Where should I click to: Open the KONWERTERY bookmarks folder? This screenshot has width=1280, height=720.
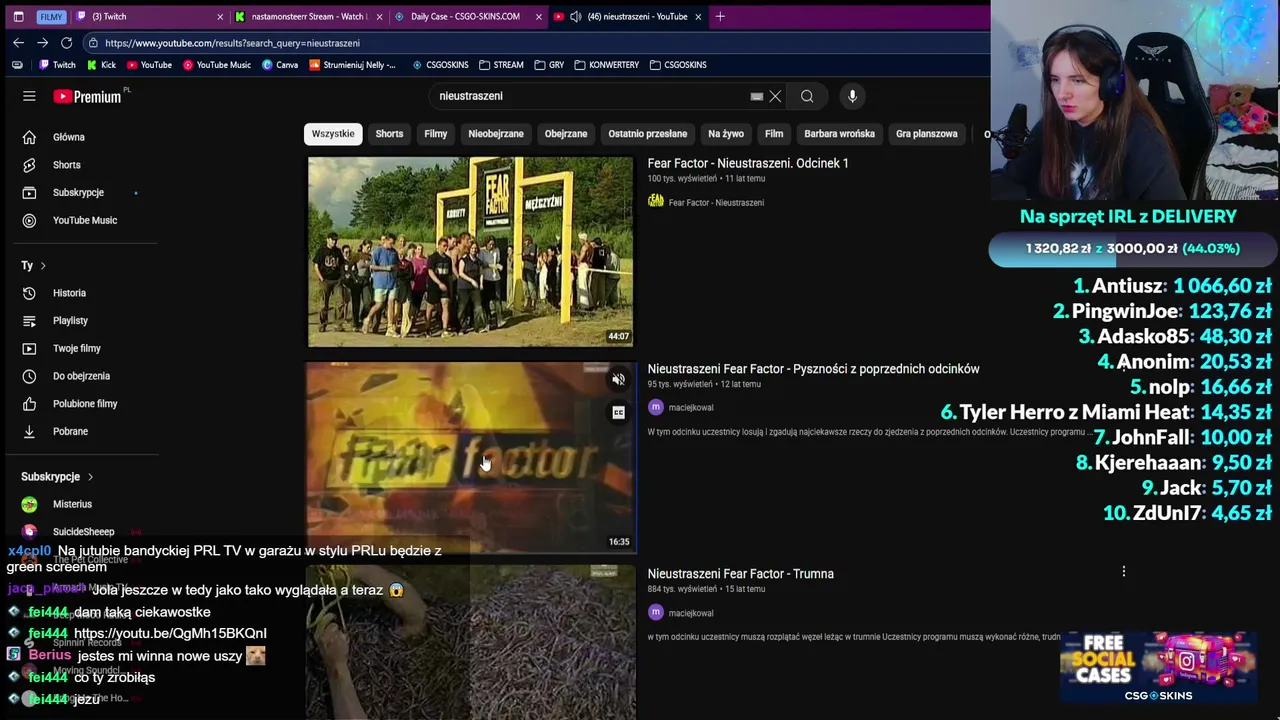(606, 65)
